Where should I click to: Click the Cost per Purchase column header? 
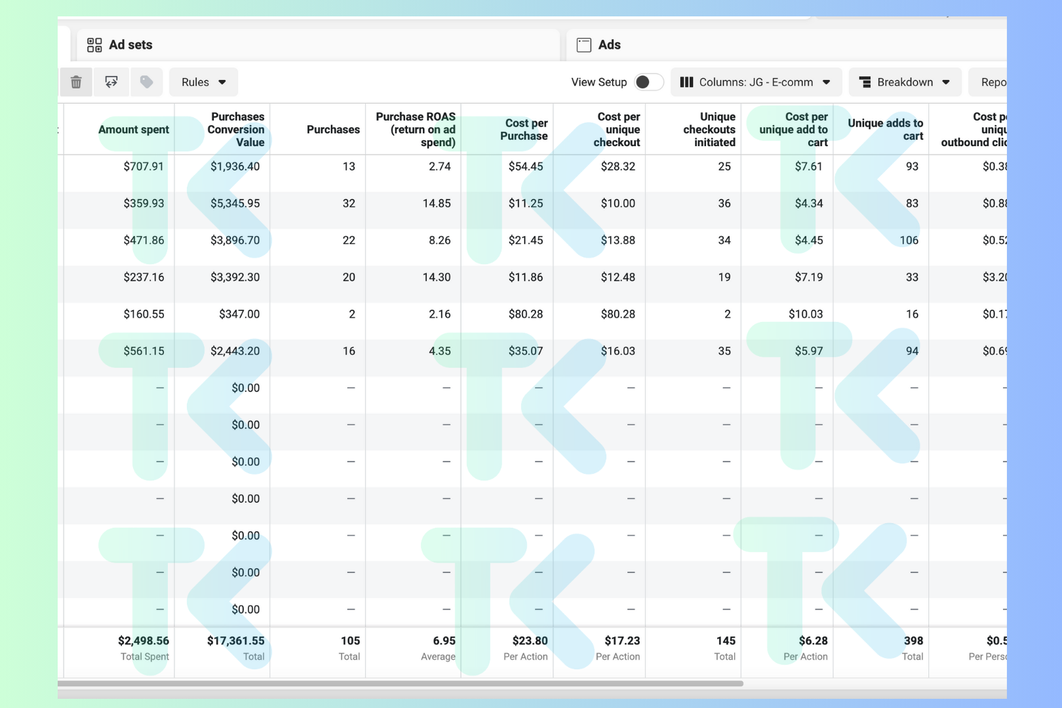523,130
